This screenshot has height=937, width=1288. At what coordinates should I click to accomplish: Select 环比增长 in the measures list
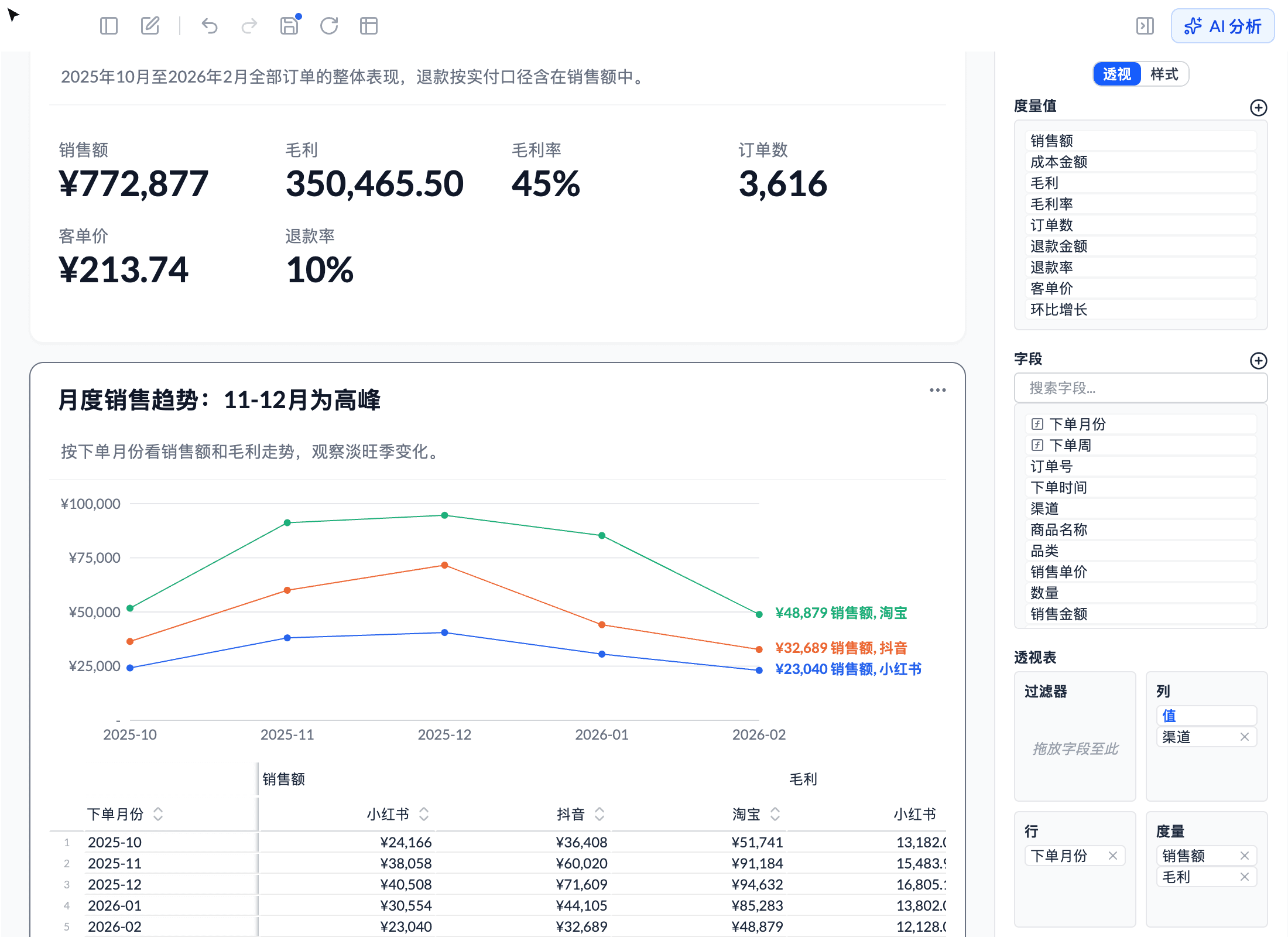click(x=1140, y=309)
